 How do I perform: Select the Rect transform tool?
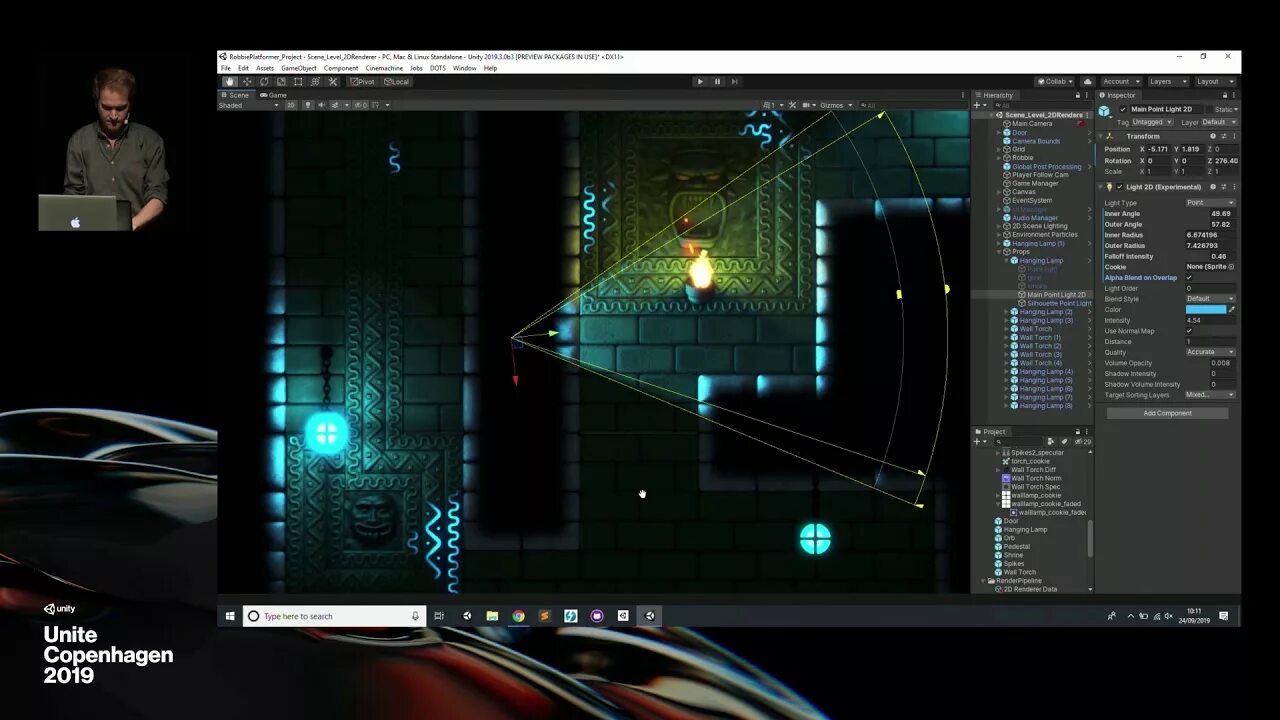click(298, 82)
